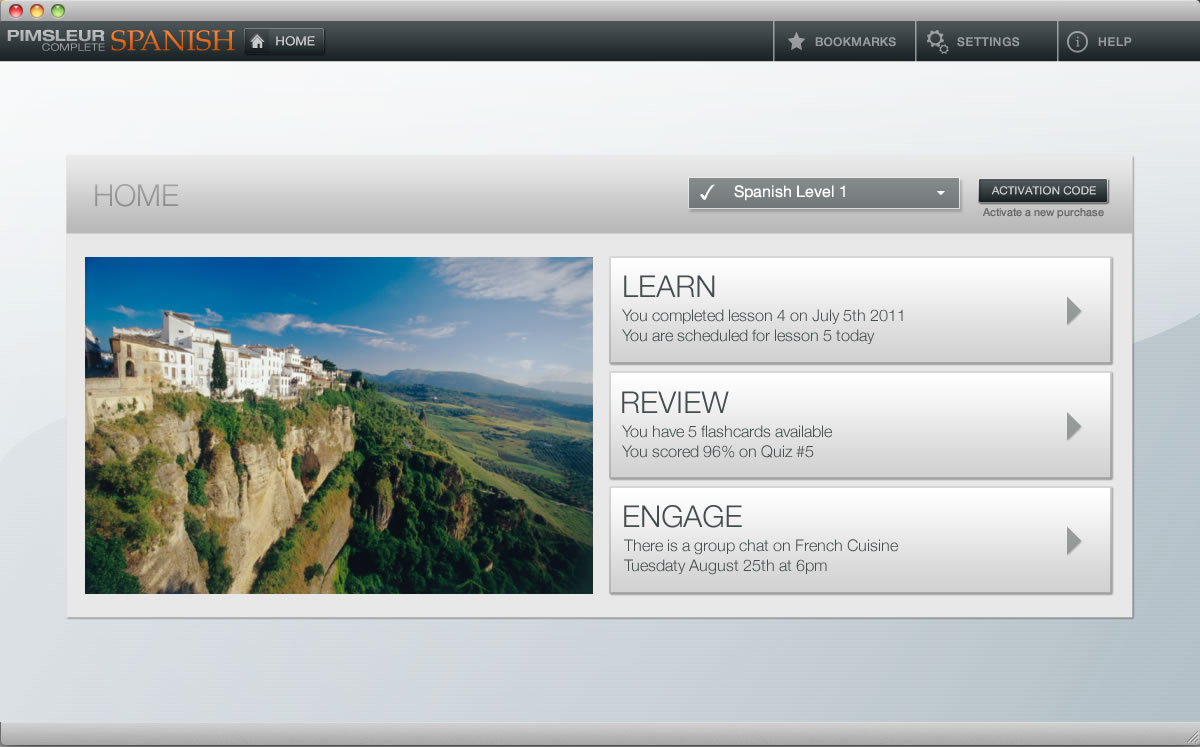Click the arrow on the Engage card

pos(1074,541)
